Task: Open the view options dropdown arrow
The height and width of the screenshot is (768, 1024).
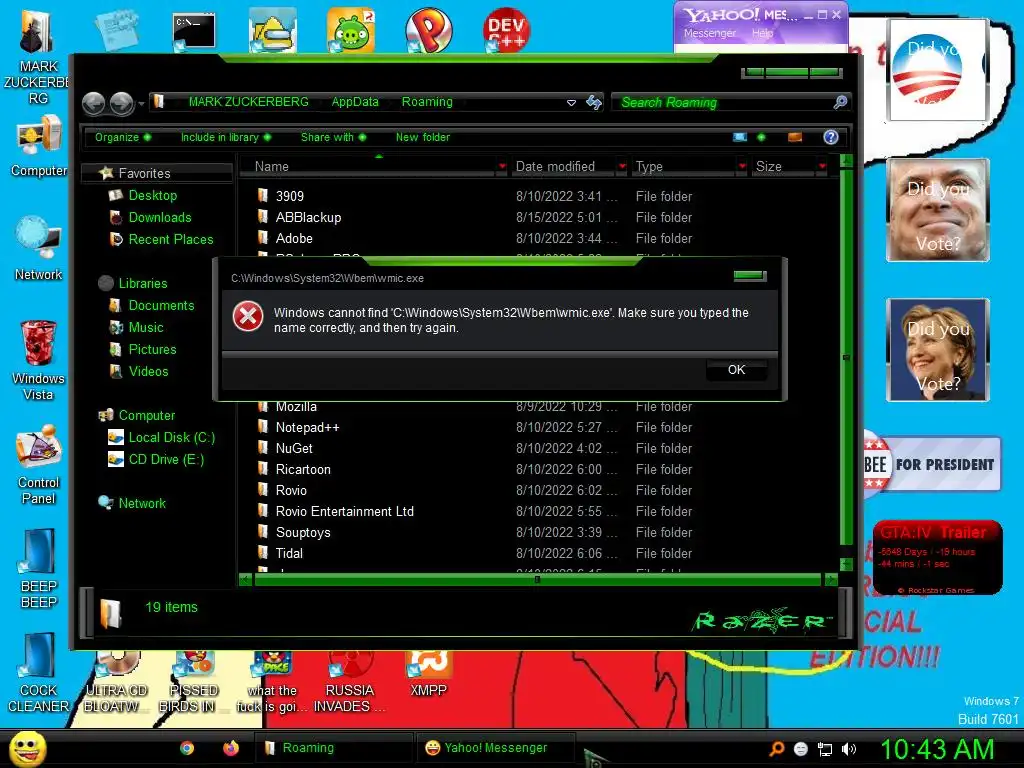Action: click(761, 137)
